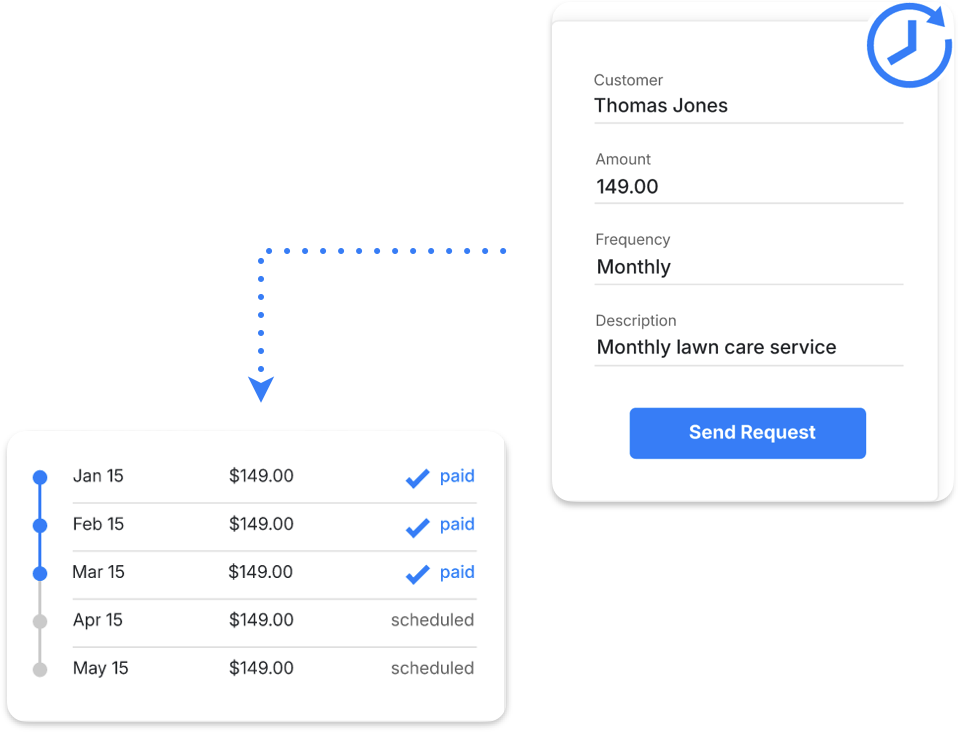Click the paid status for Mar 15
This screenshot has width=960, height=732.
point(457,572)
